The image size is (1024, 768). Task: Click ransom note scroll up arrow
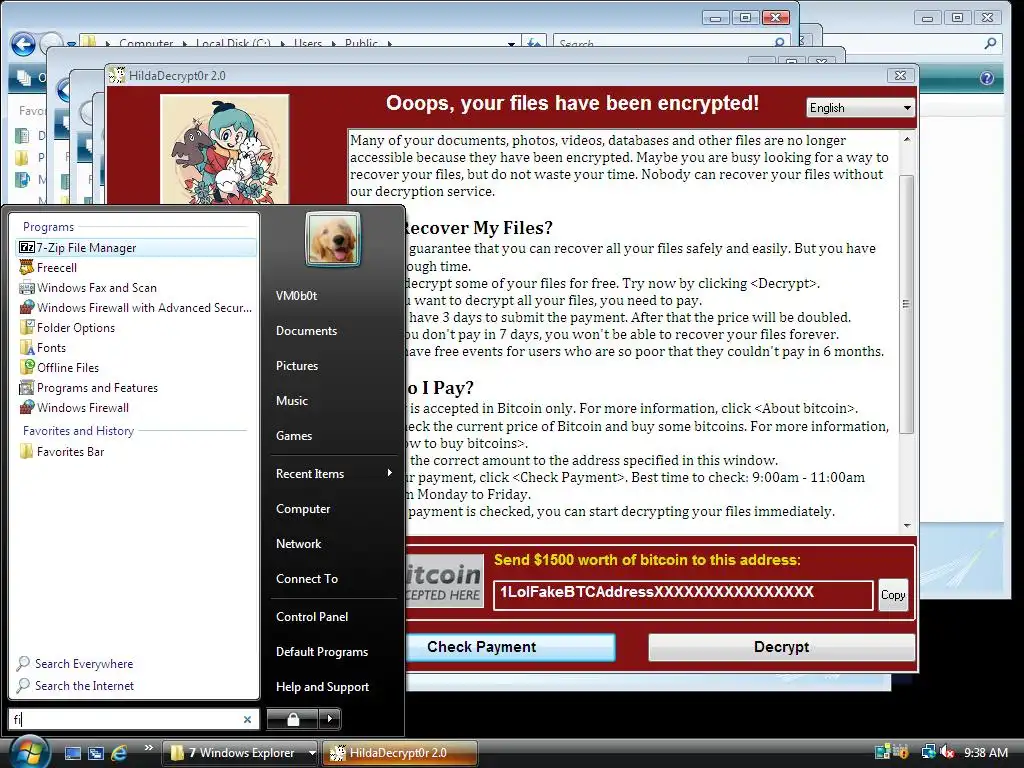pyautogui.click(x=906, y=139)
